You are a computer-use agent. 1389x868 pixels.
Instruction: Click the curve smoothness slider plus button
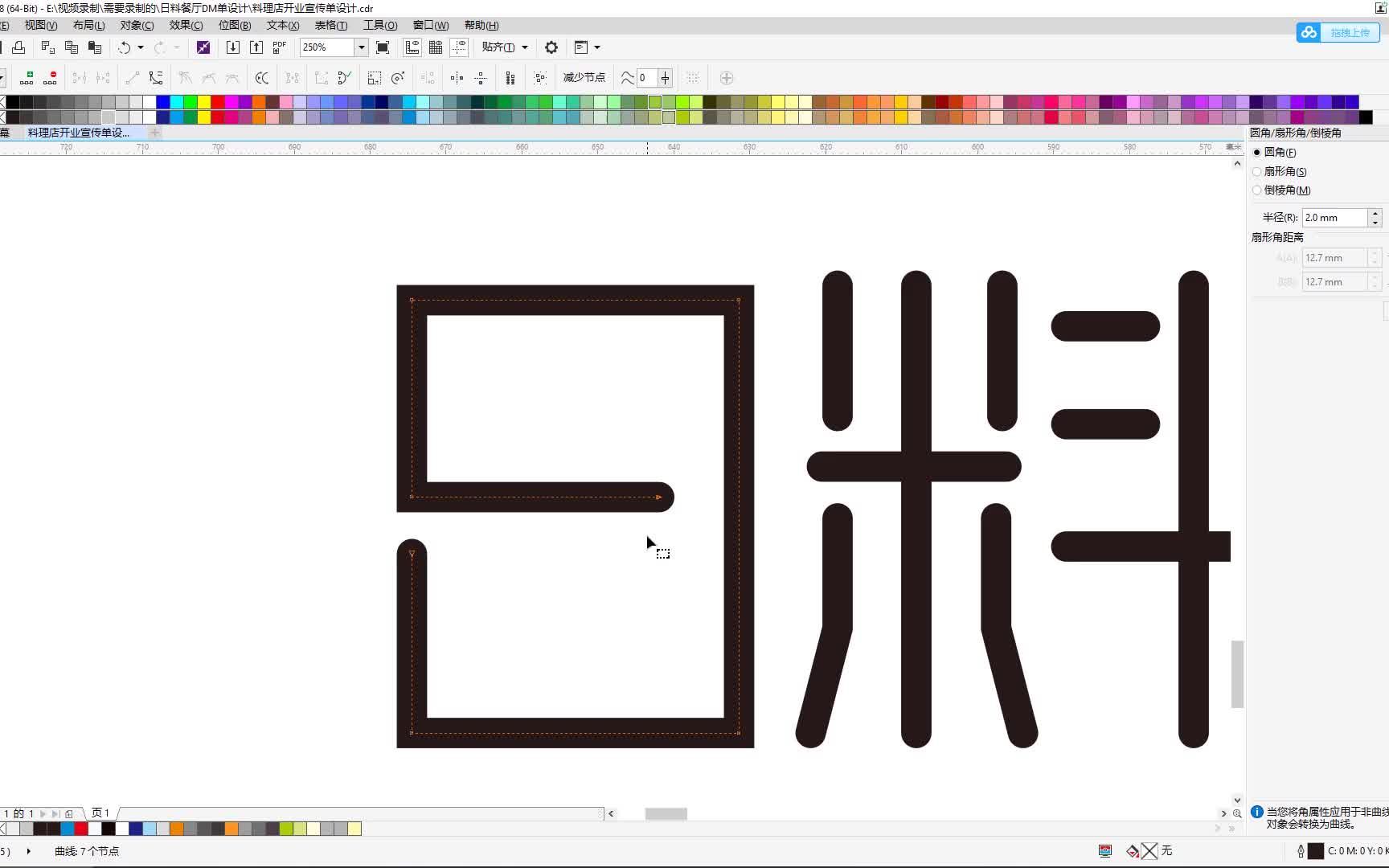(x=665, y=78)
